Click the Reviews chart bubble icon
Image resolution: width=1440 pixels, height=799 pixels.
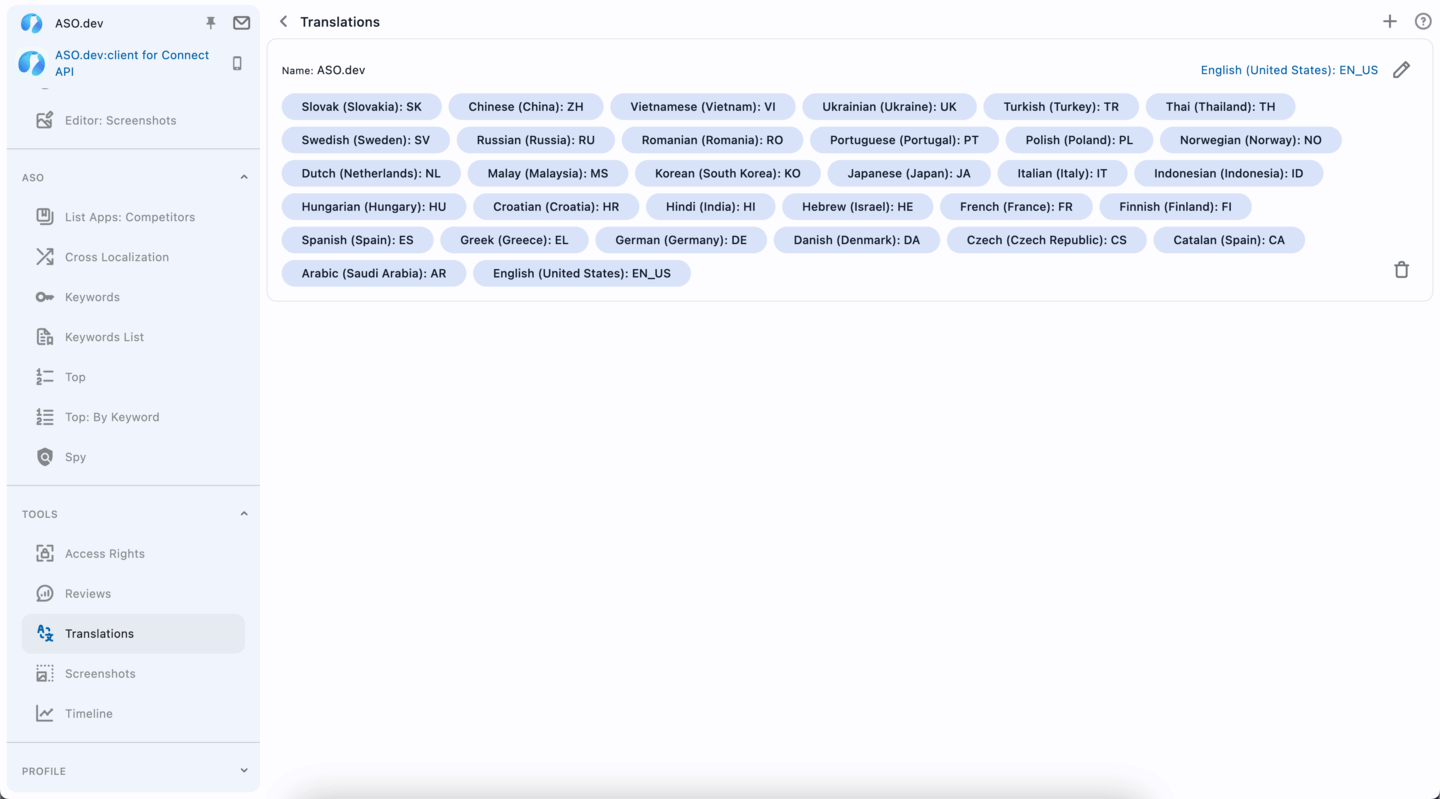click(45, 593)
